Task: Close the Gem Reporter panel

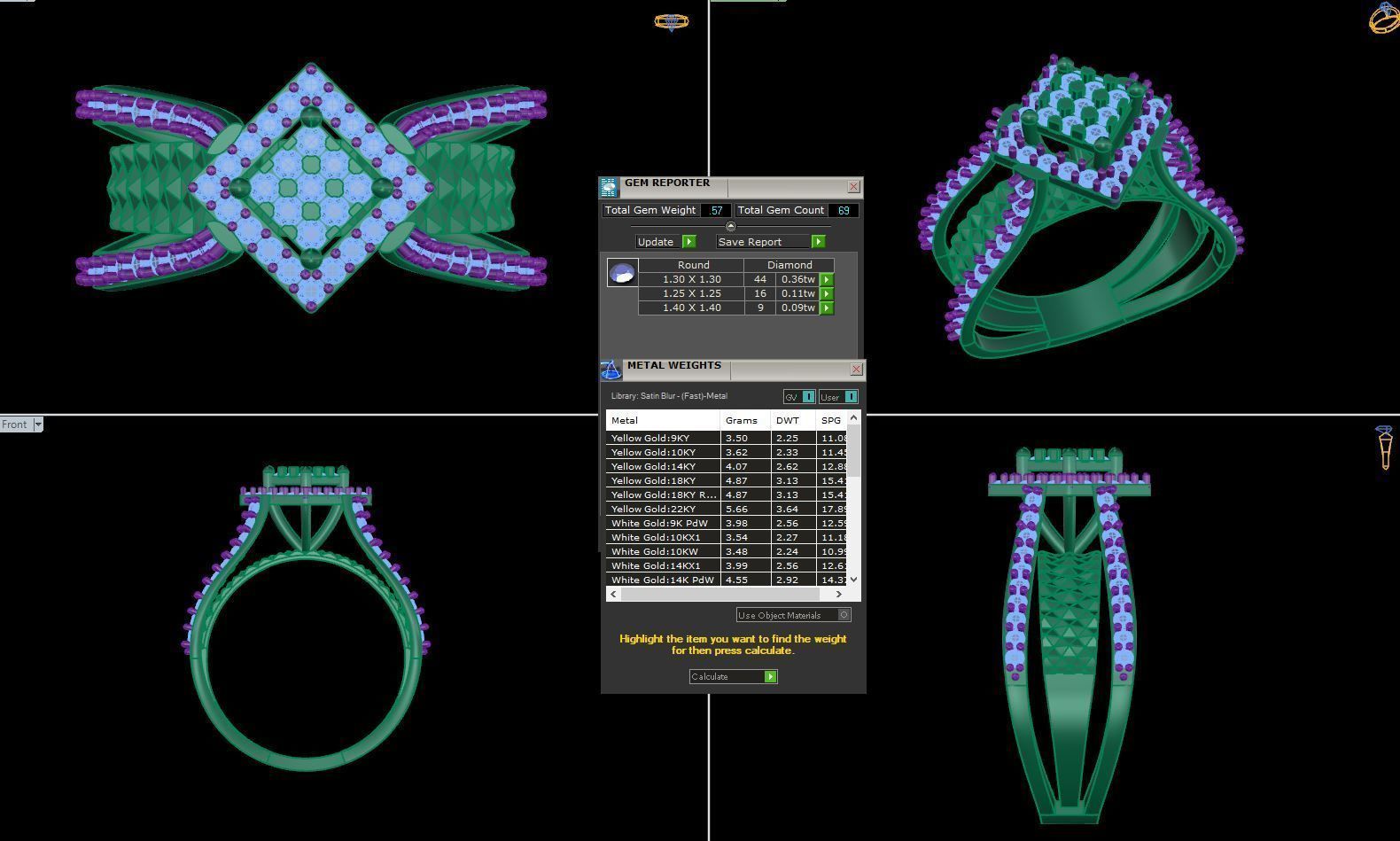Action: click(x=853, y=187)
